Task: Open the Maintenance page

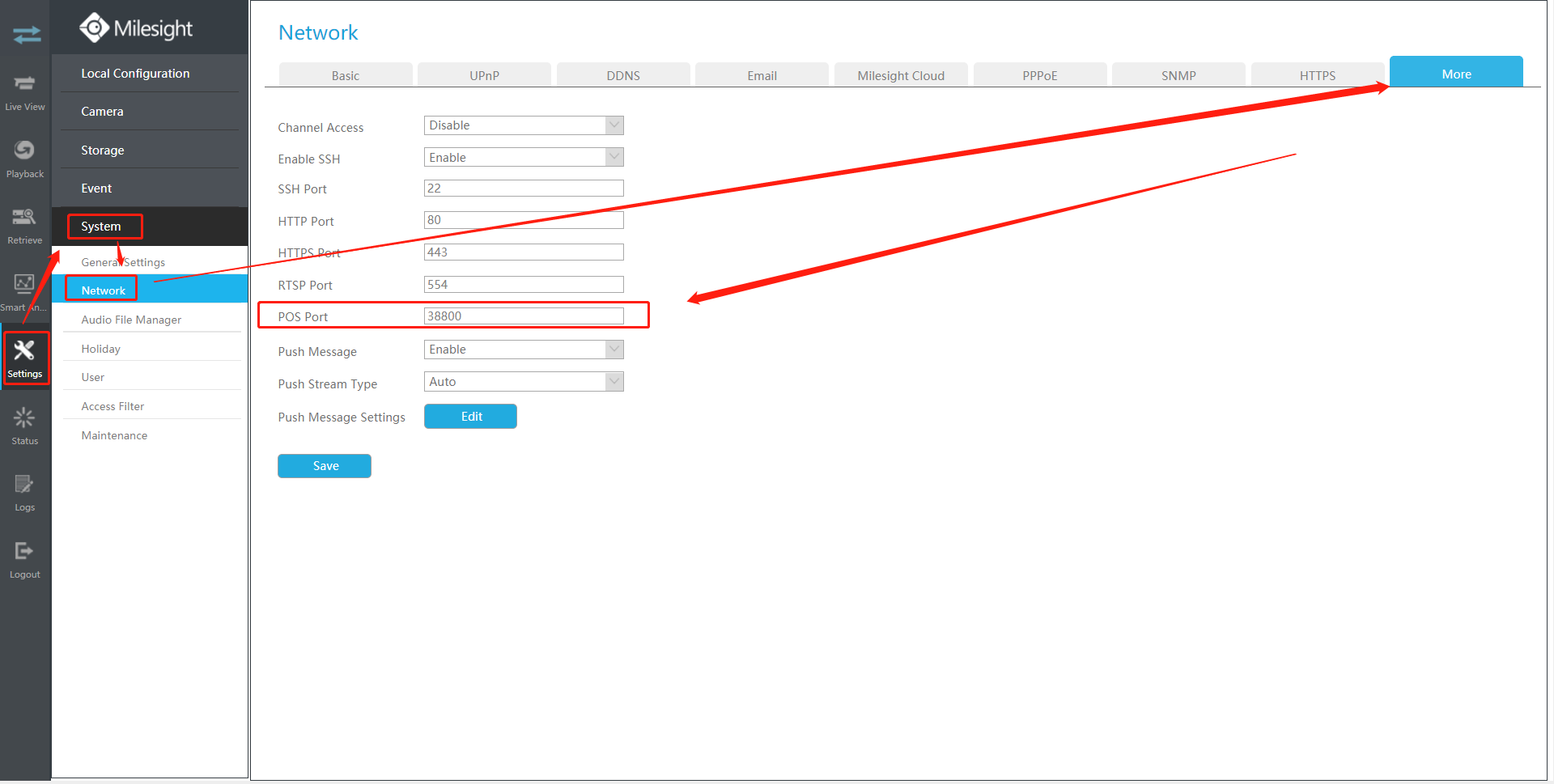Action: [150, 435]
